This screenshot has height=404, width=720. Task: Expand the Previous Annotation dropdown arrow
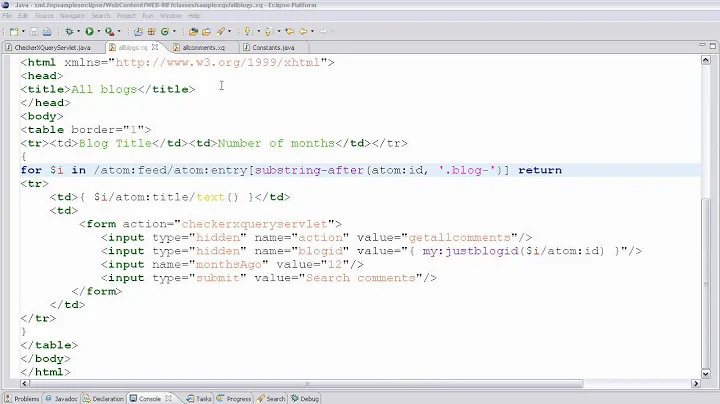coord(279,32)
